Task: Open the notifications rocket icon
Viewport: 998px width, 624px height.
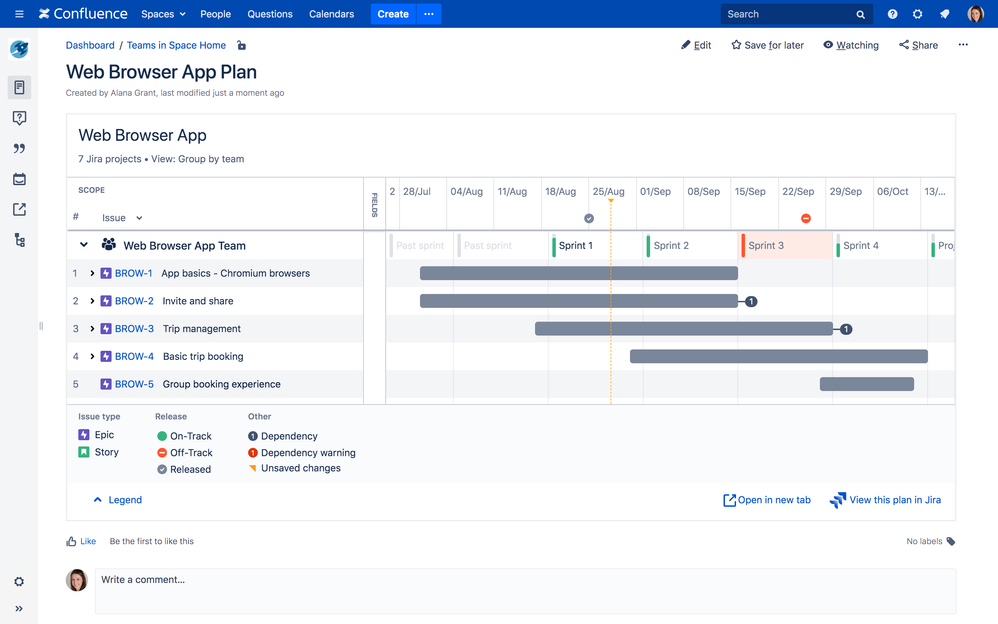Action: coord(945,14)
